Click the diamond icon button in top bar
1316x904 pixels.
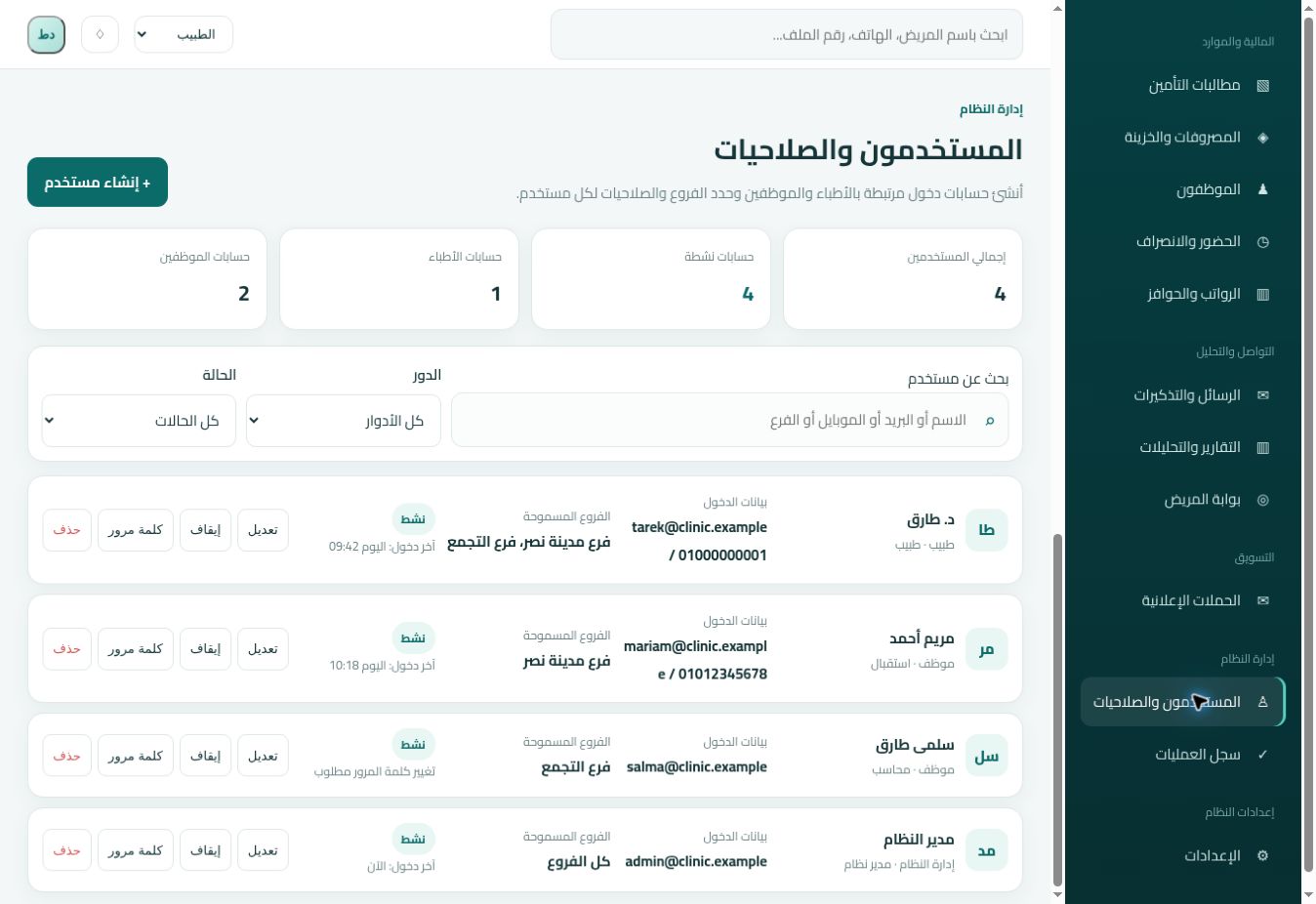pyautogui.click(x=100, y=34)
